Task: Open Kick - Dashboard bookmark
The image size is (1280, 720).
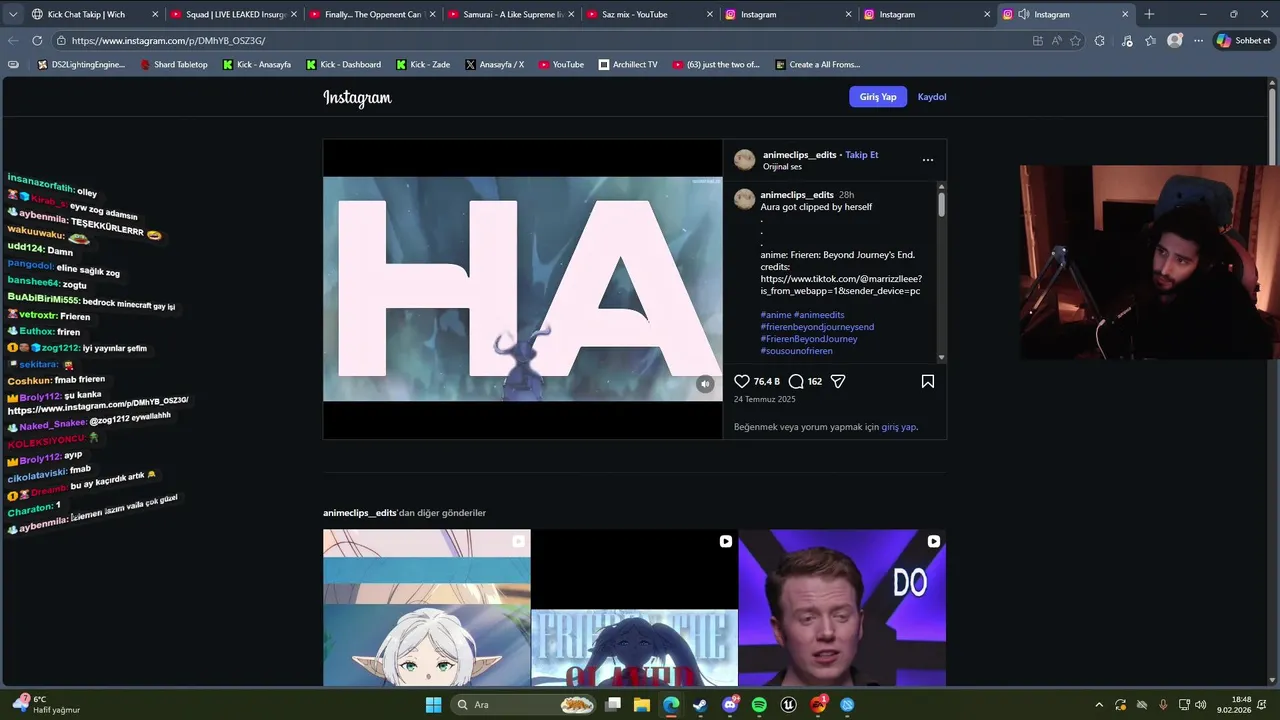Action: (x=343, y=64)
